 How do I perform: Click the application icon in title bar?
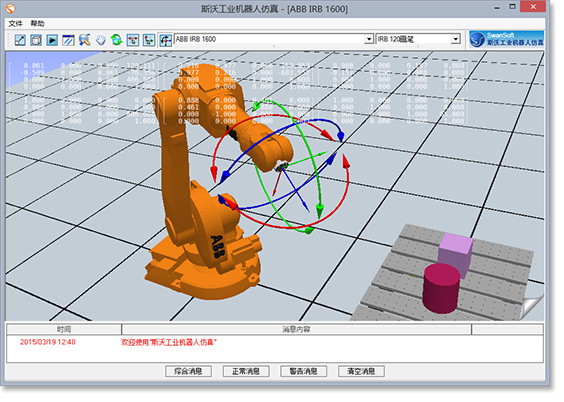point(10,8)
